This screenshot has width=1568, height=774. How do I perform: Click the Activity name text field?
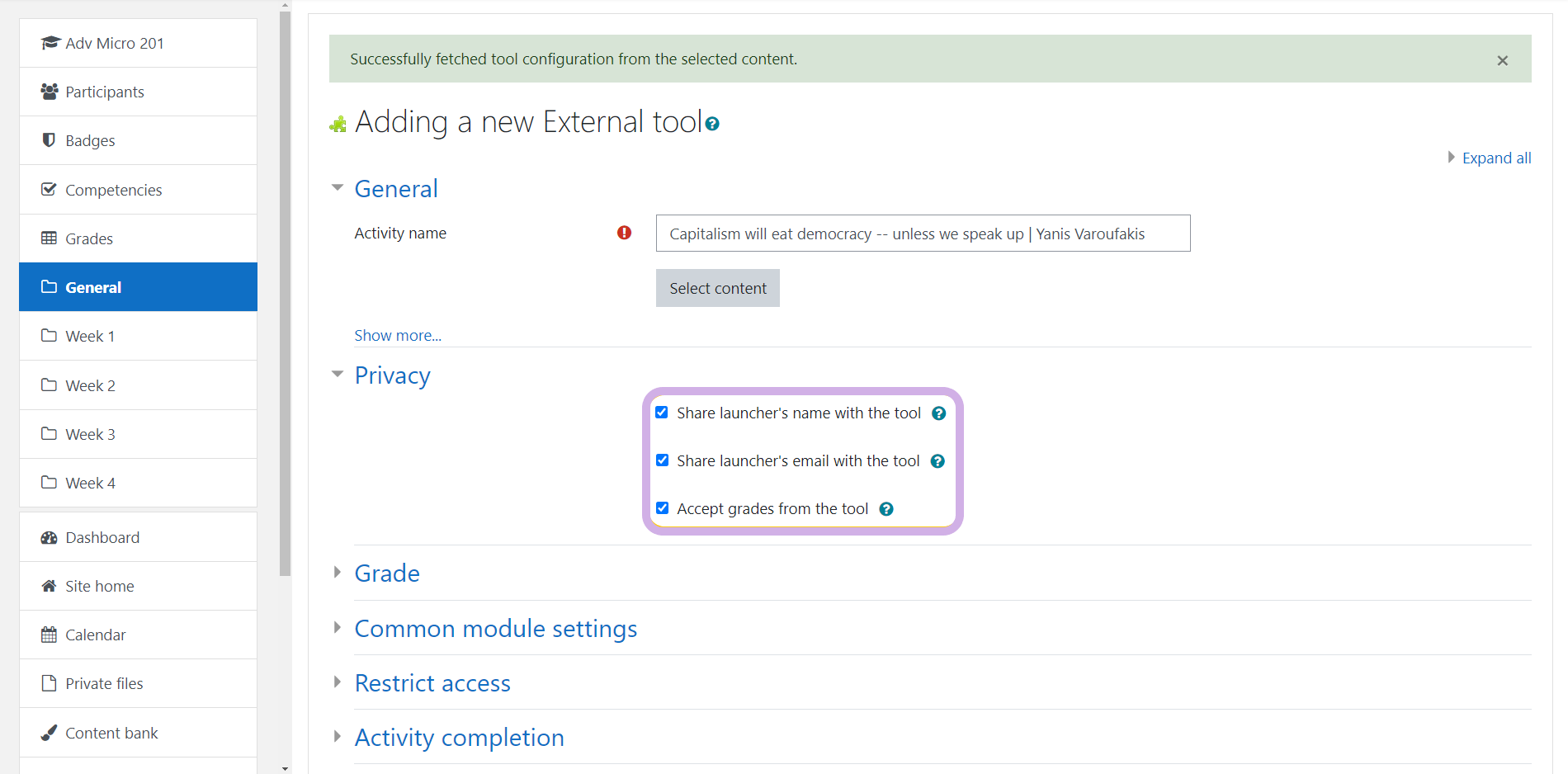click(922, 234)
